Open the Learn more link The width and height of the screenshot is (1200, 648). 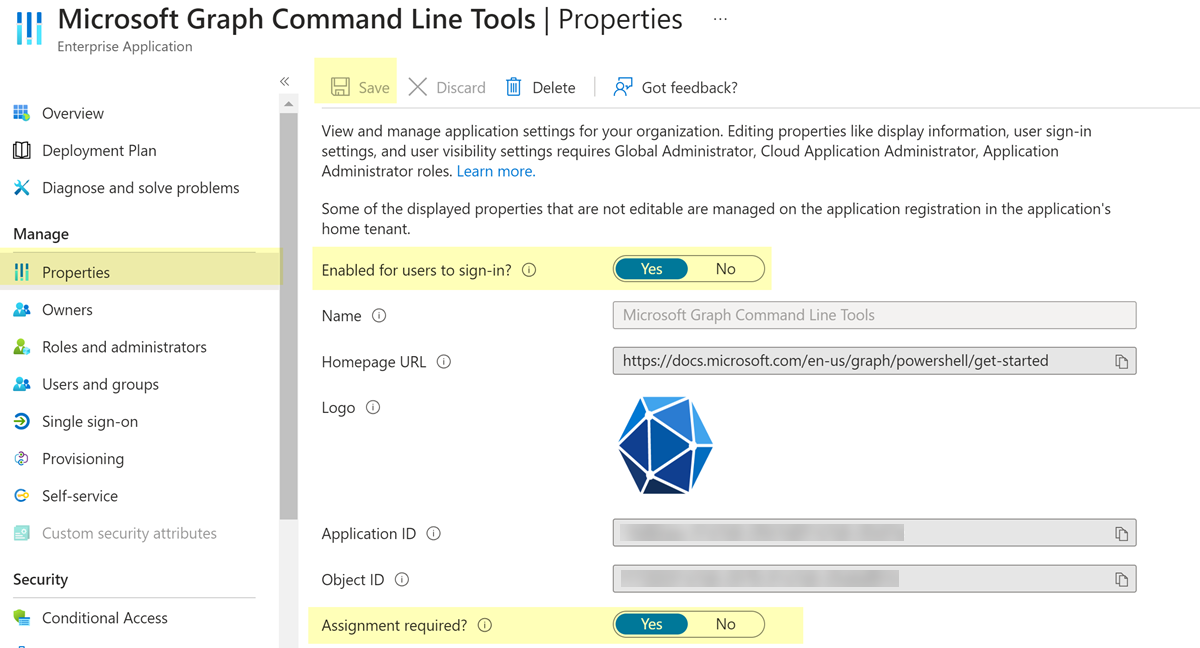[496, 171]
